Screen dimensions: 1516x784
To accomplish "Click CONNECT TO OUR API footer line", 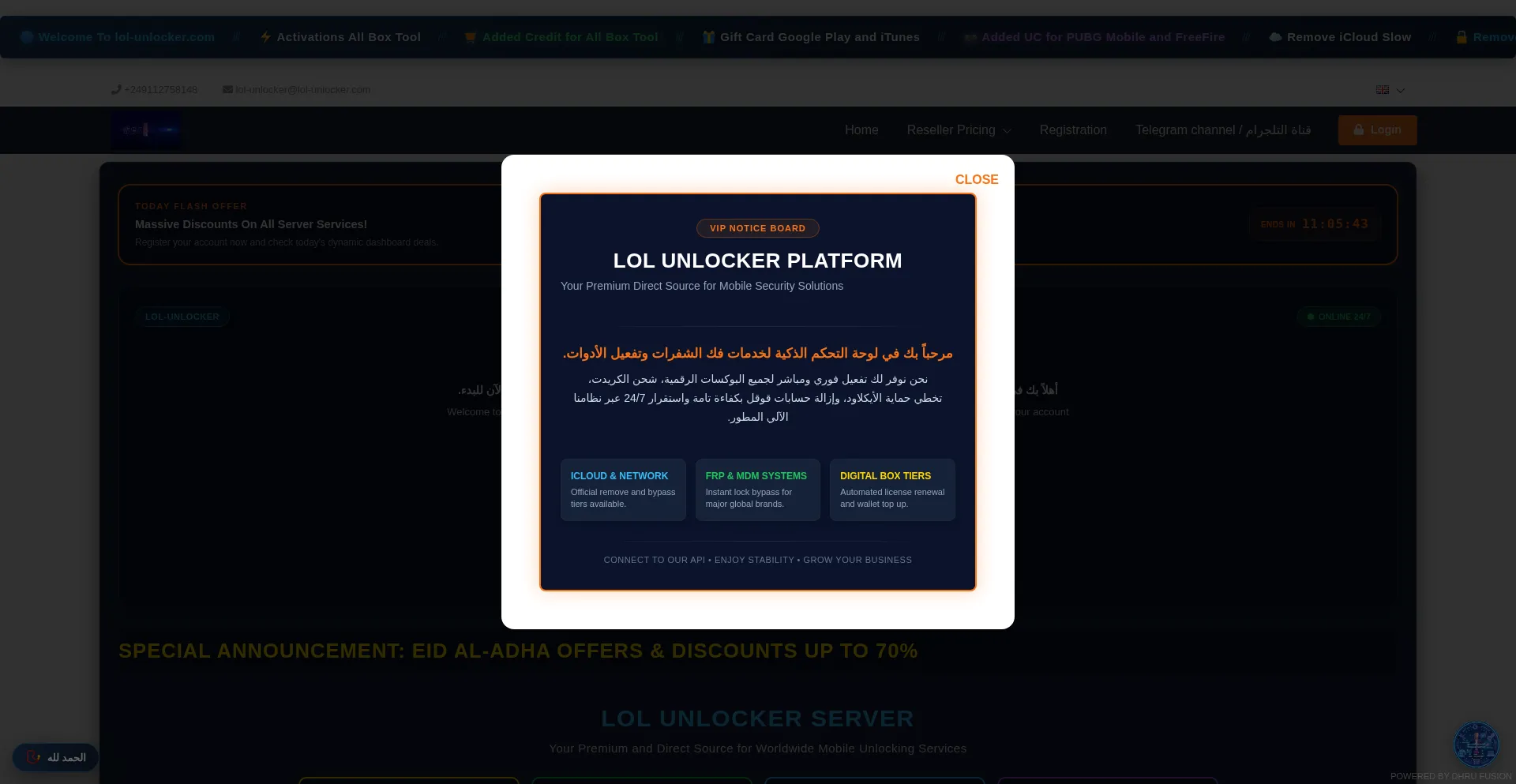I will click(x=757, y=560).
